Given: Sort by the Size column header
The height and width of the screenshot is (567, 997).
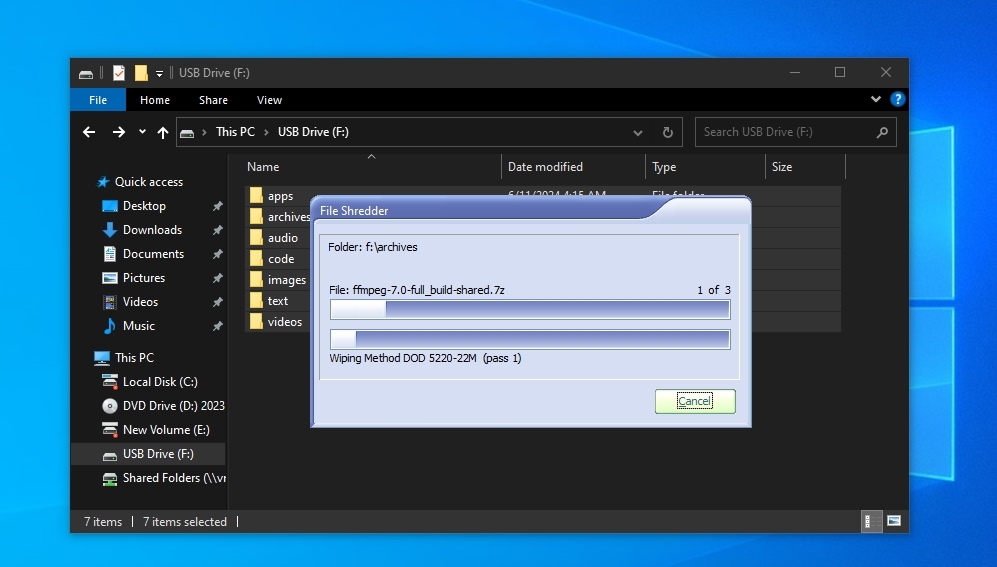Looking at the screenshot, I should coord(806,167).
